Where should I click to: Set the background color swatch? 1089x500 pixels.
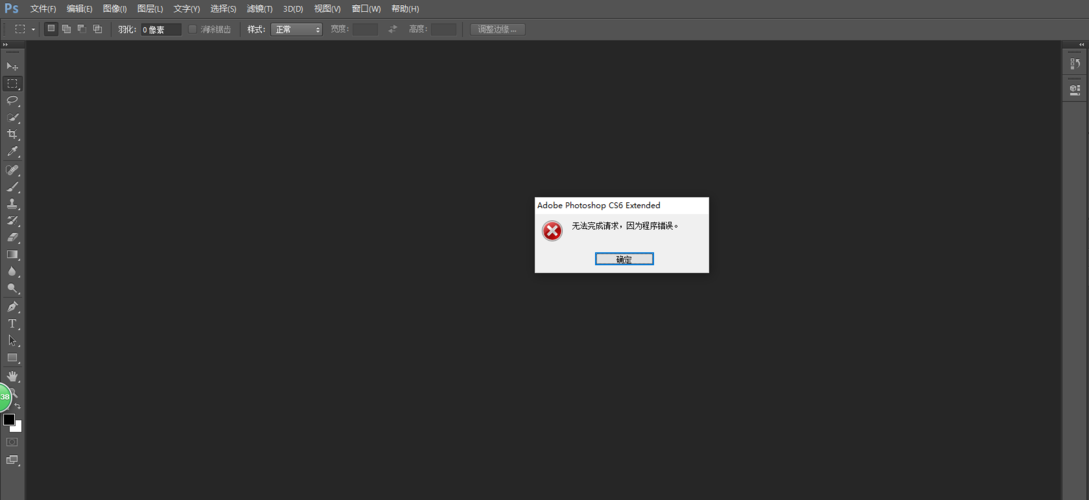click(17, 427)
